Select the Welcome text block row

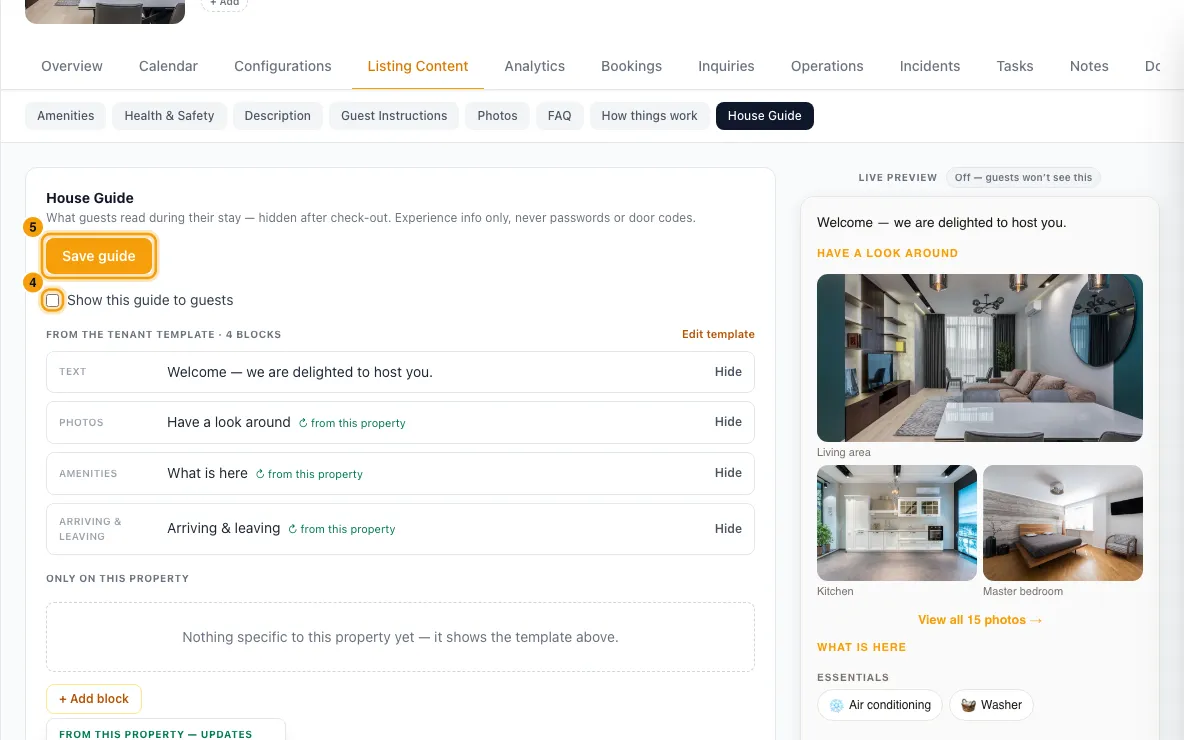pos(400,372)
